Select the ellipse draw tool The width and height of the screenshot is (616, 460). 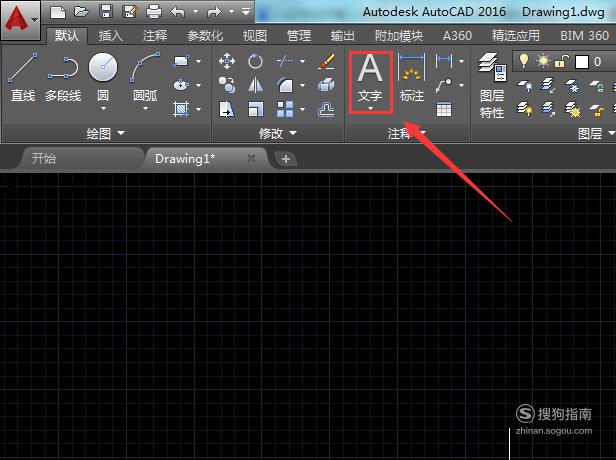pos(181,85)
